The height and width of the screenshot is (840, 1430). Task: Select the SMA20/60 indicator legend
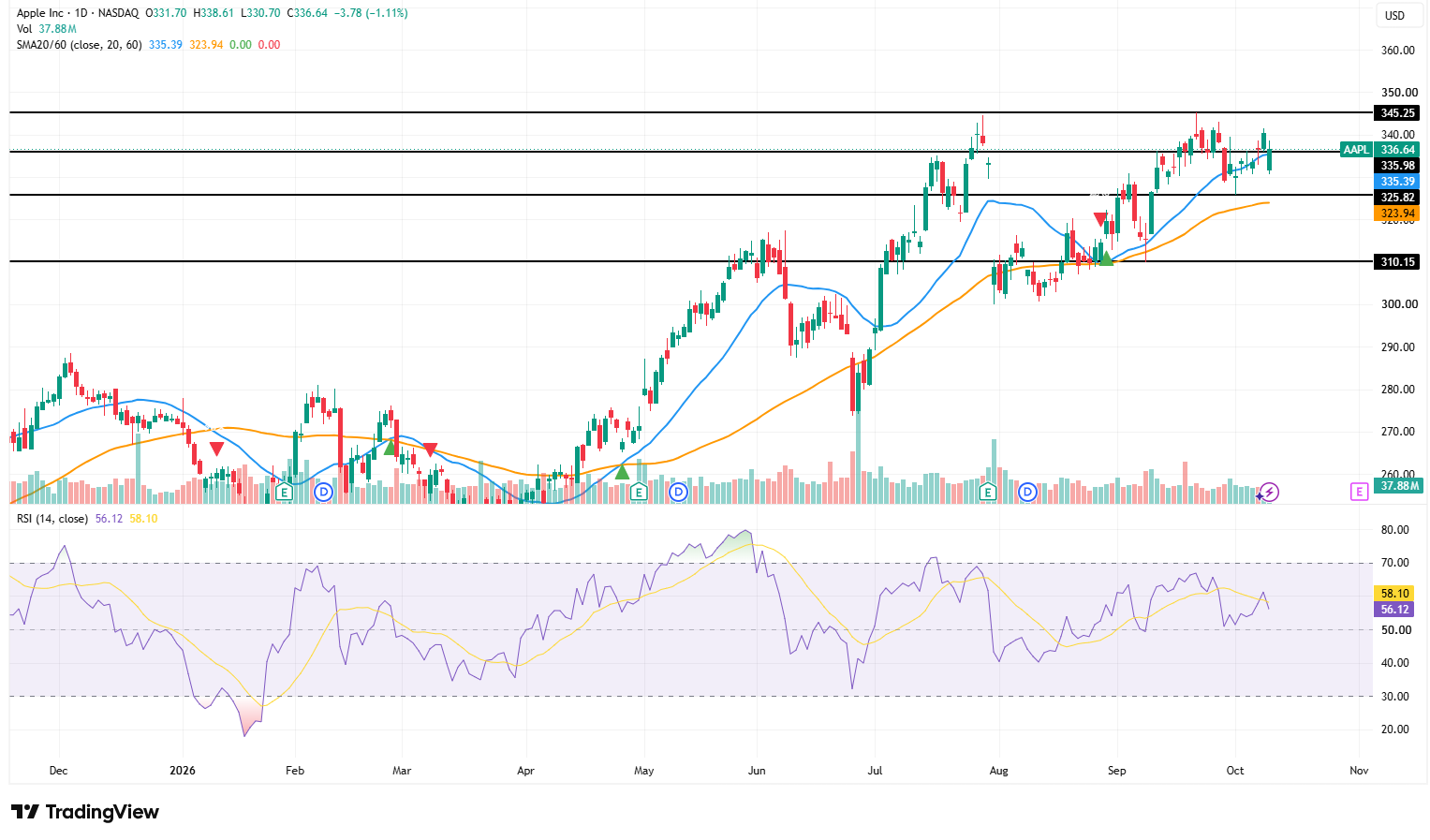click(79, 45)
